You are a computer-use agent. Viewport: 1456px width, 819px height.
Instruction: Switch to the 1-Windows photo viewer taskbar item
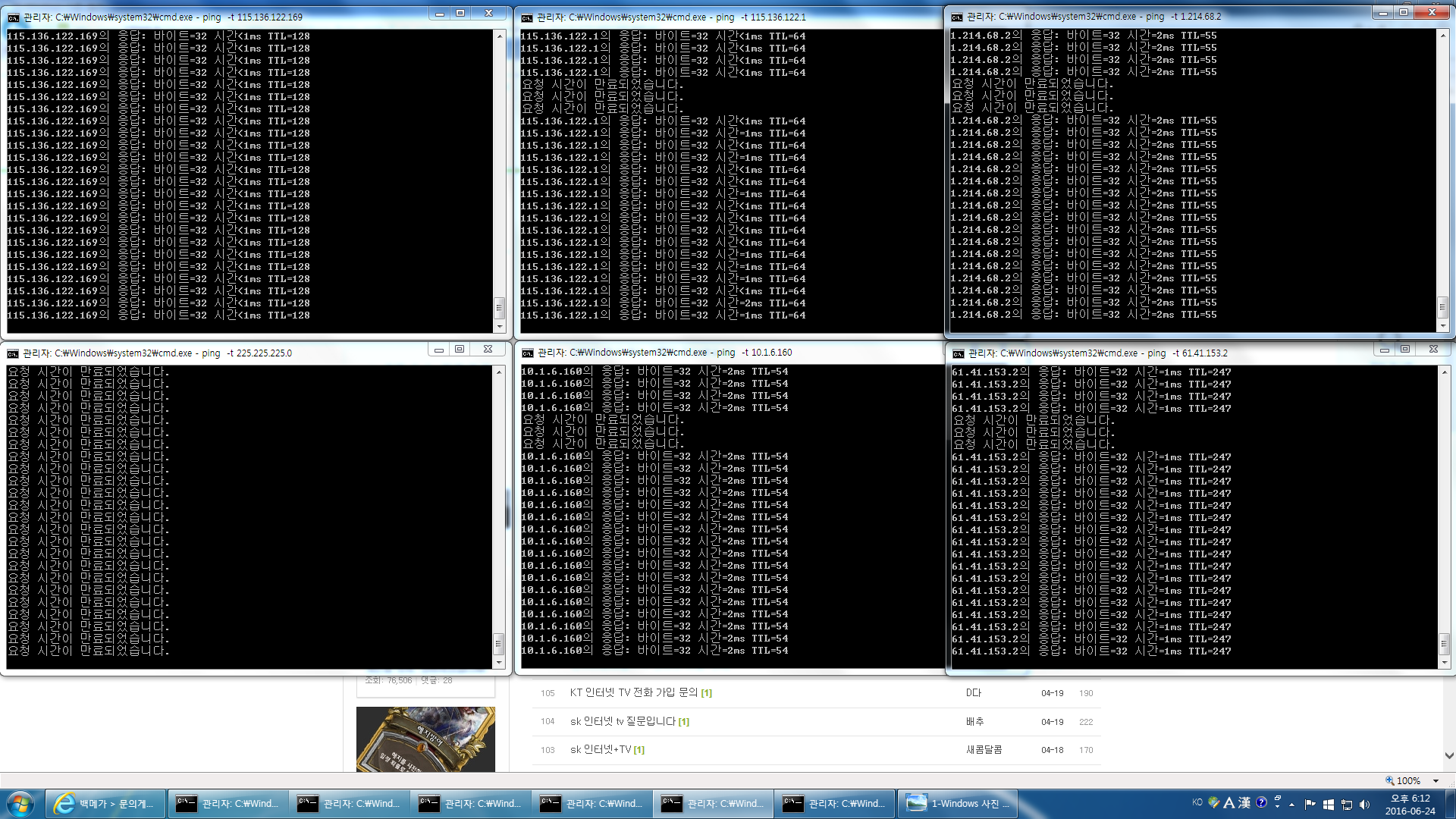point(958,804)
